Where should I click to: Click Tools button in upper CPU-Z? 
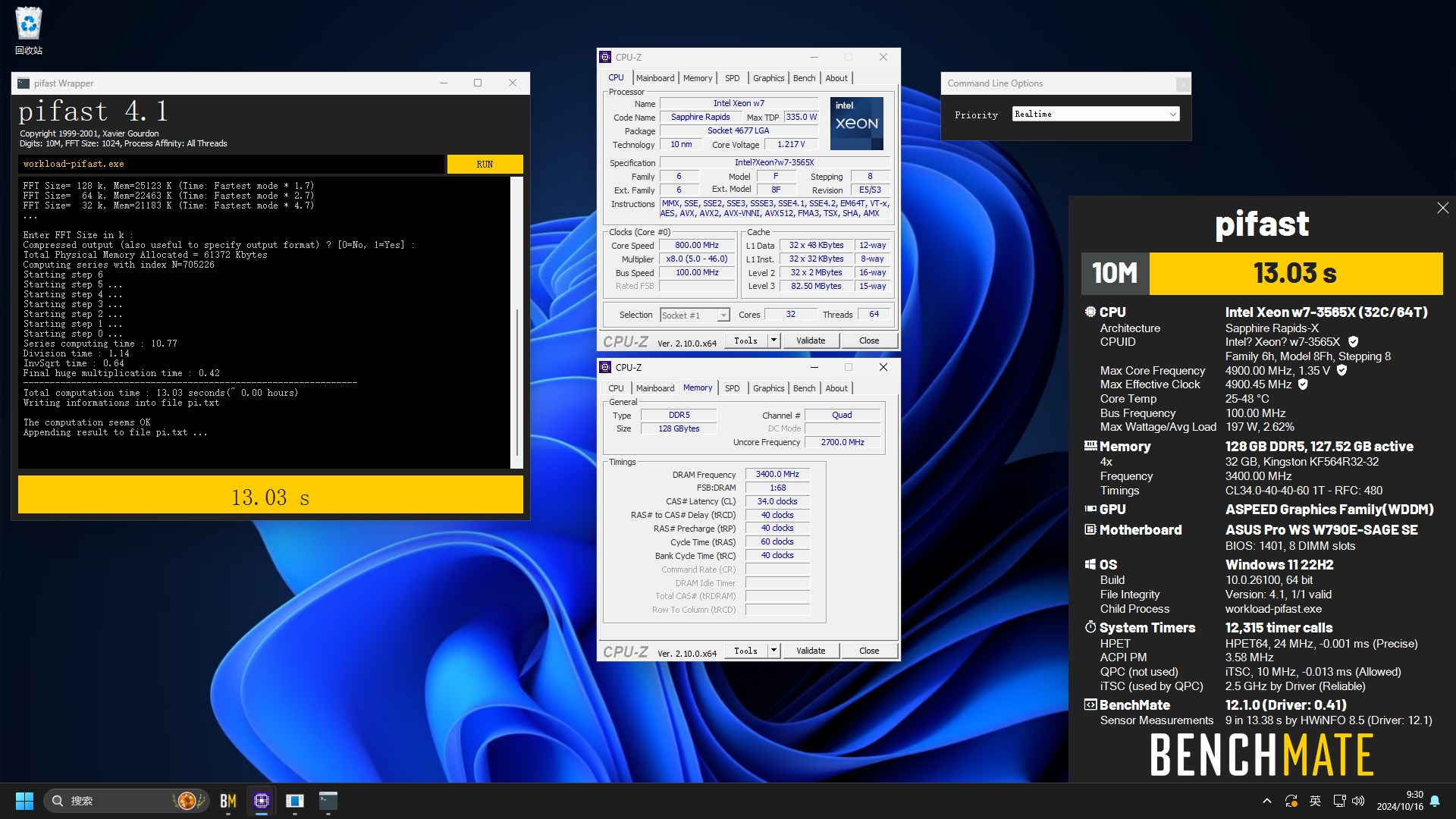[745, 340]
